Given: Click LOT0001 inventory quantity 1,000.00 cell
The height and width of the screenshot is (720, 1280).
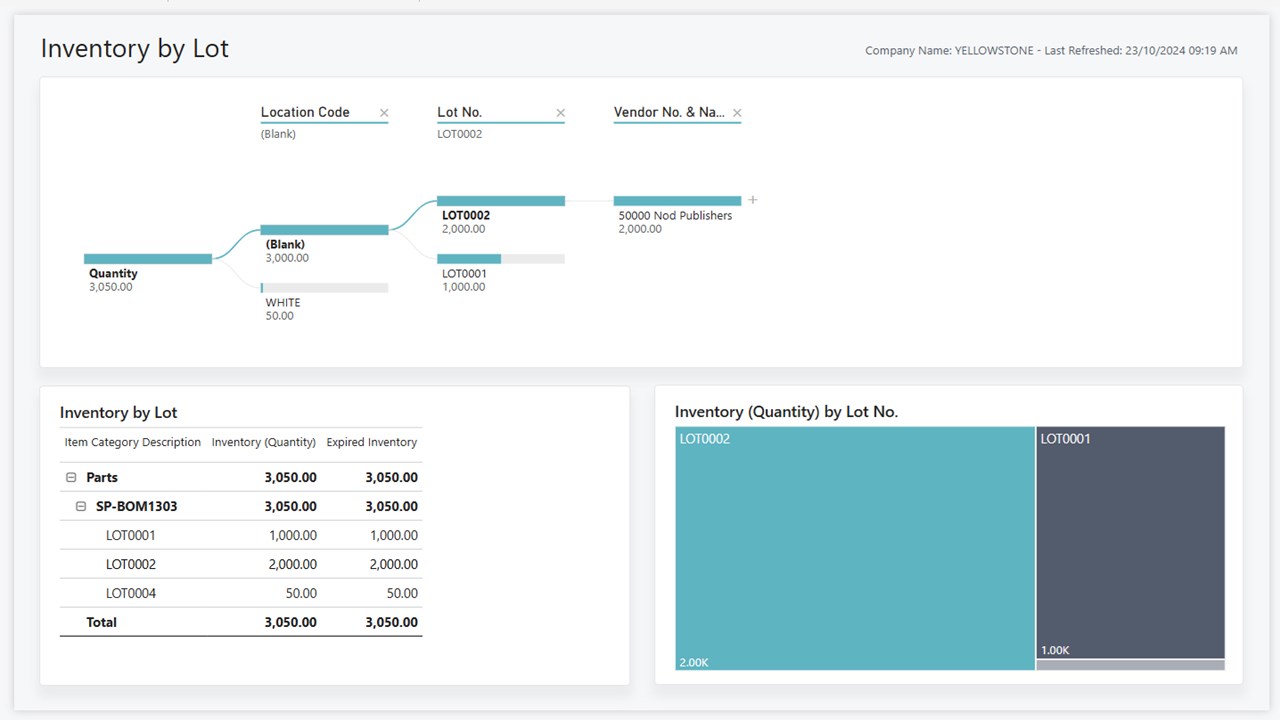Looking at the screenshot, I should (293, 535).
